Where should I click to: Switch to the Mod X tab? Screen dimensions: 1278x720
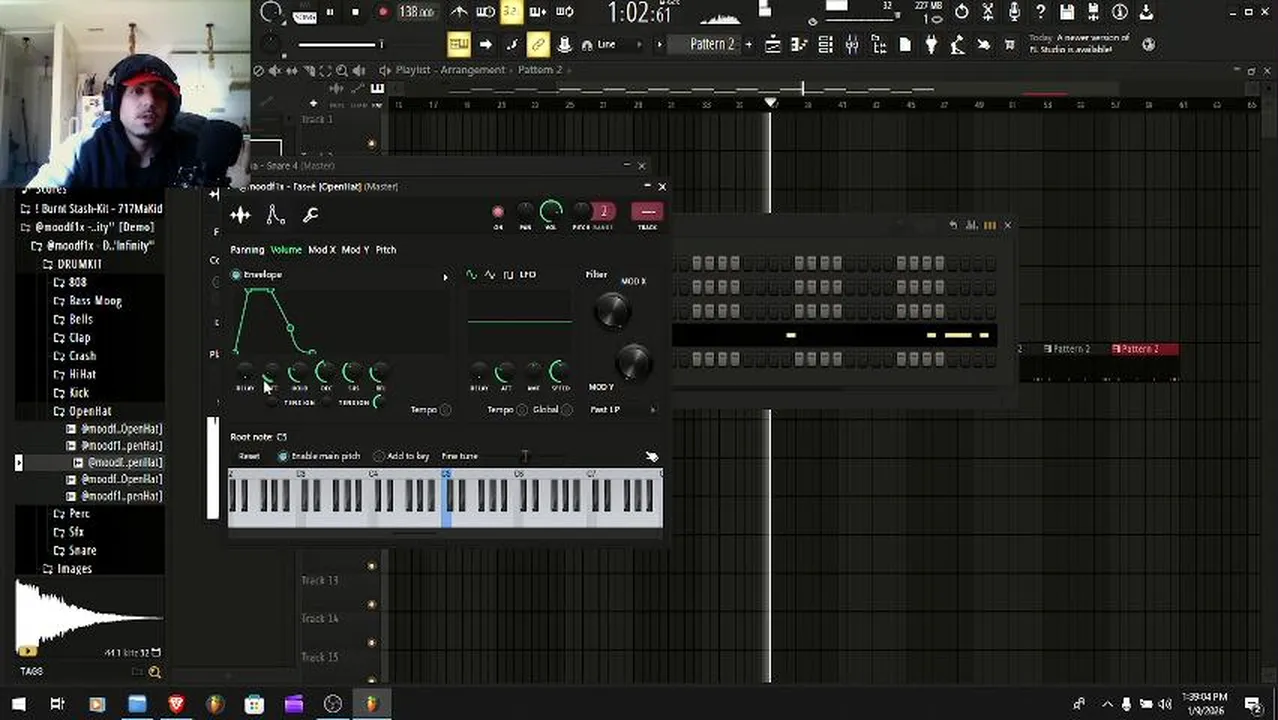point(321,250)
